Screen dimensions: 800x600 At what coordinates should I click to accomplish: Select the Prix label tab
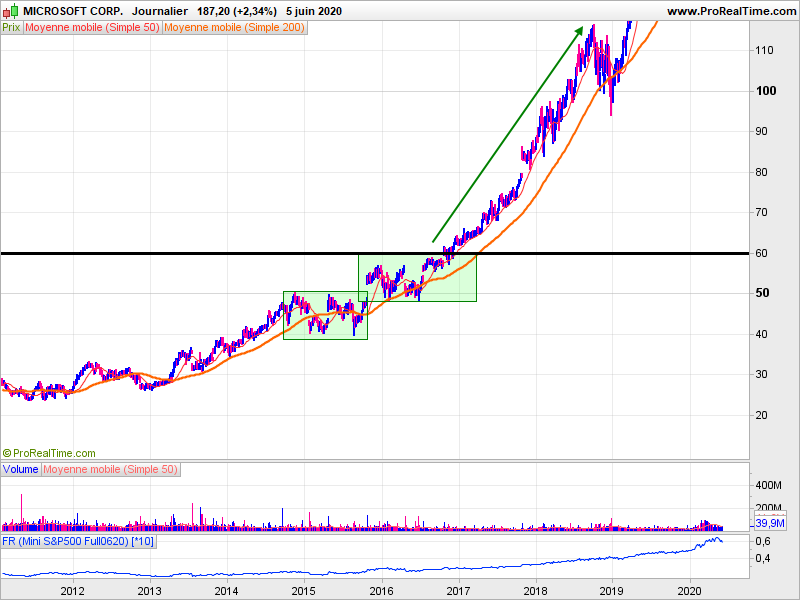point(11,28)
